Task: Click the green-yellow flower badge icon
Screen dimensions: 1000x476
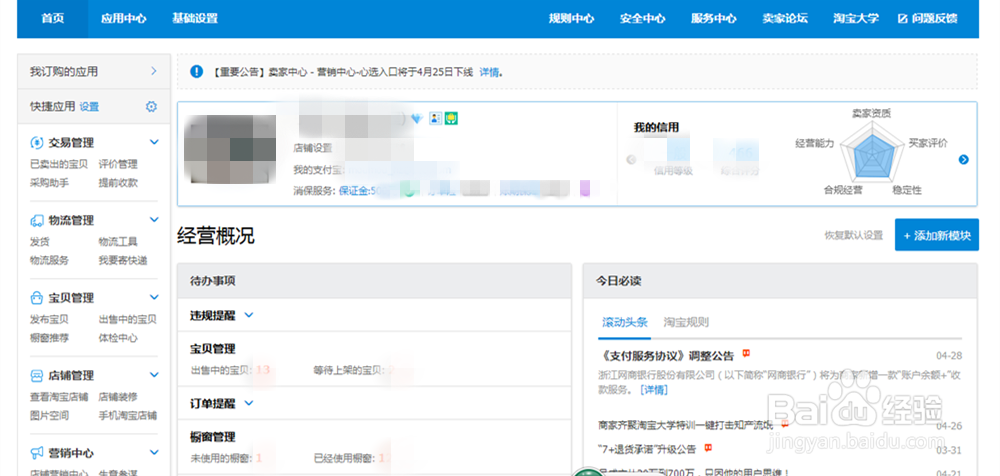Action: 452,119
